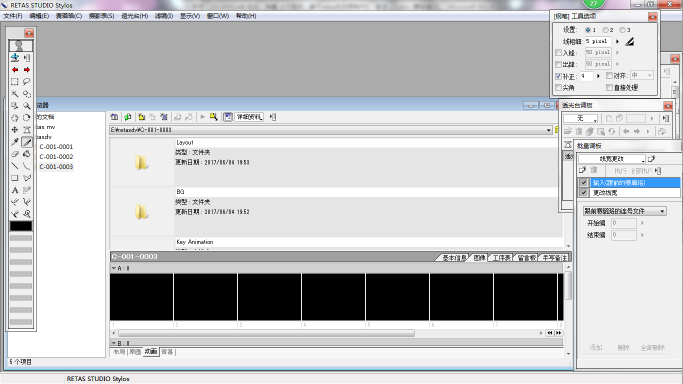This screenshot has width=683, height=384.
Task: Enable the 对齐 checkbox
Action: [609, 76]
